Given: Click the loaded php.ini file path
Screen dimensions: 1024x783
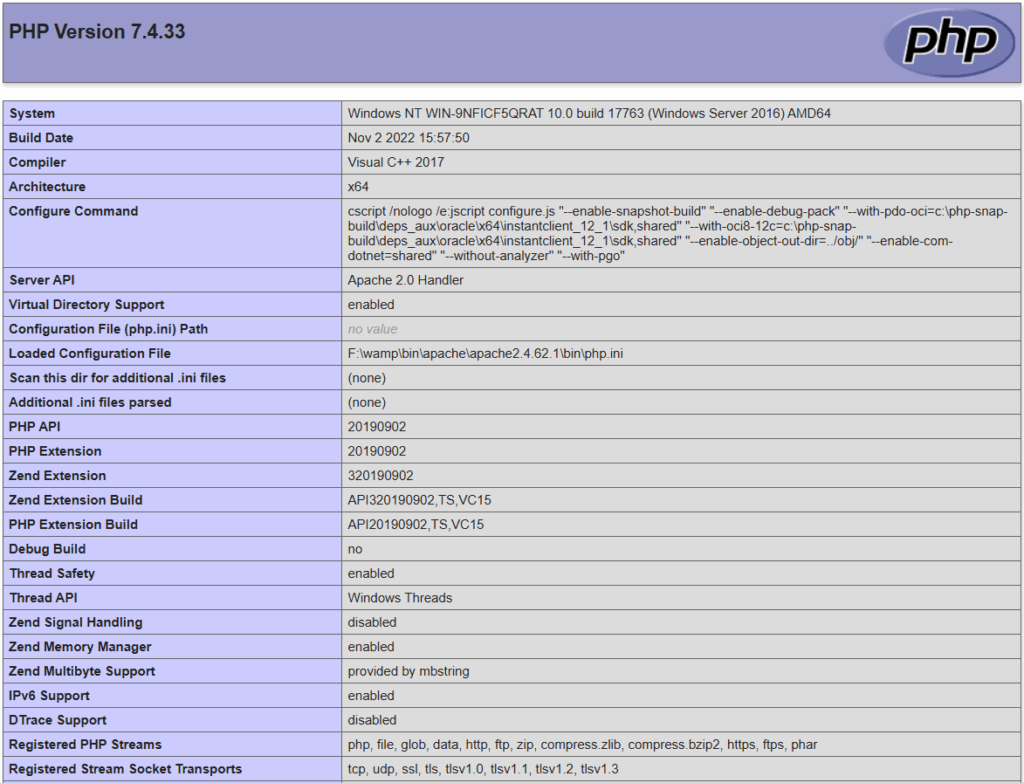Looking at the screenshot, I should point(486,353).
